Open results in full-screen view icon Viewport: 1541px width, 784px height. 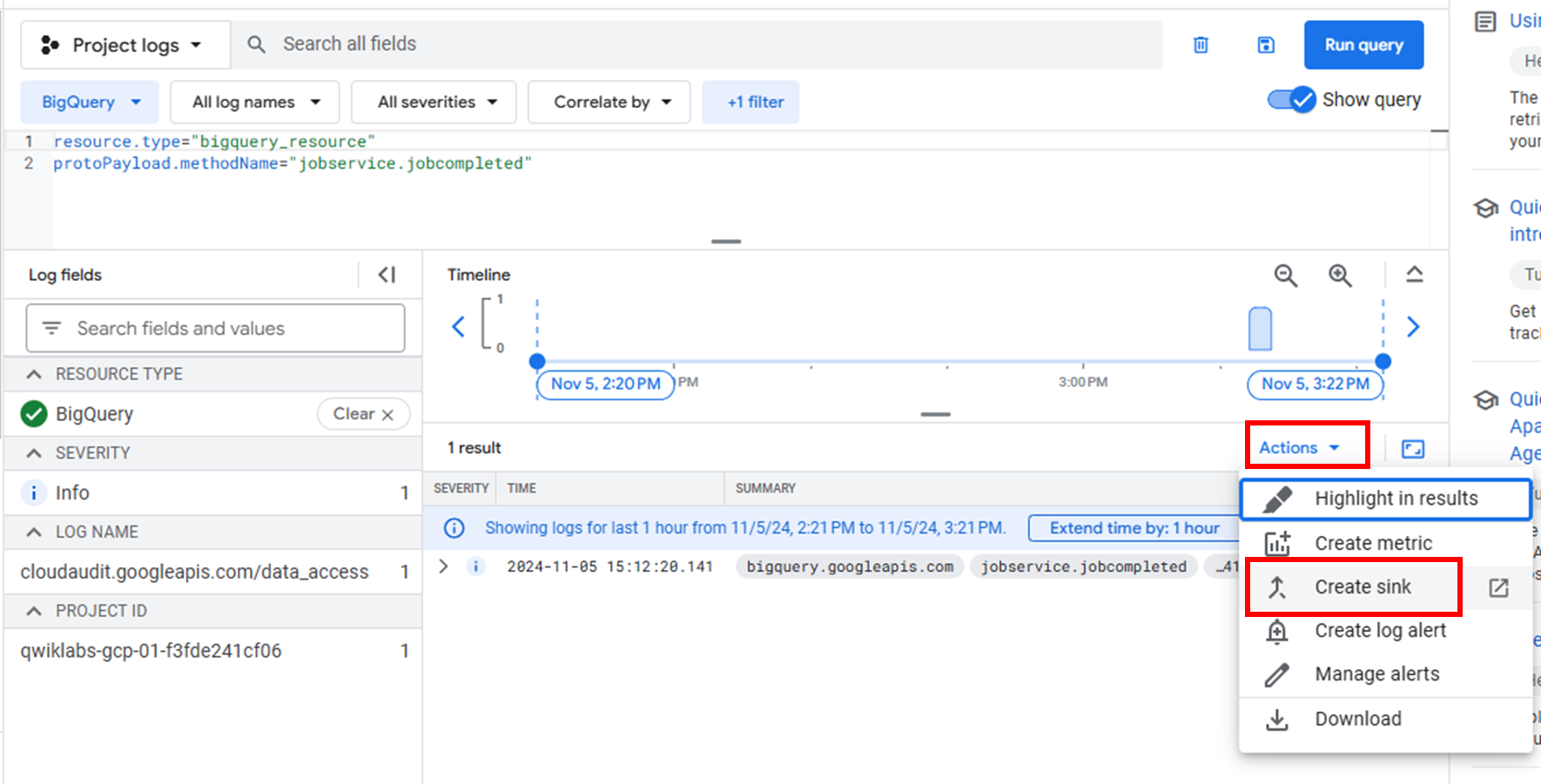coord(1413,449)
